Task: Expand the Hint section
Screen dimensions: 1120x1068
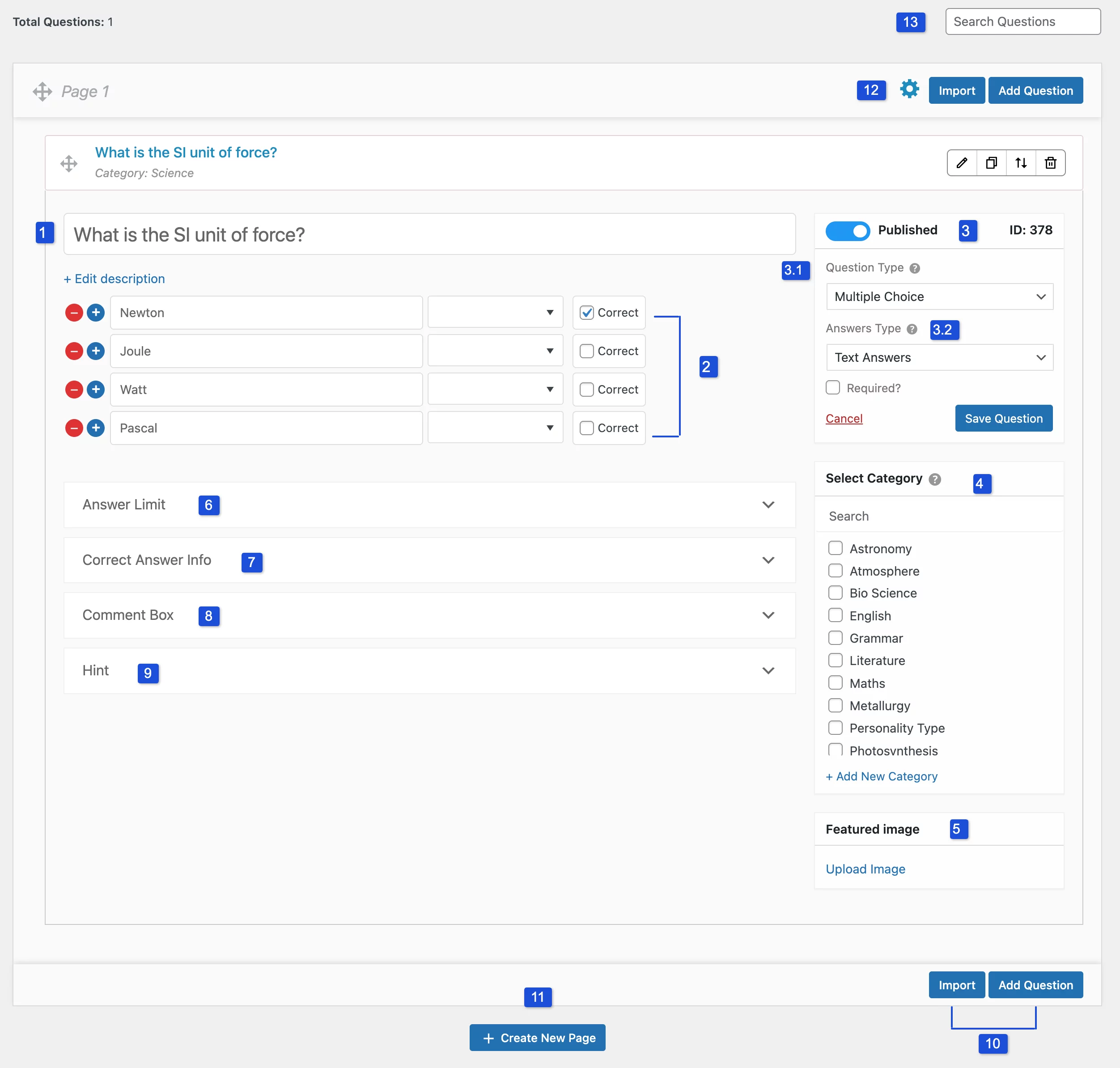Action: tap(768, 671)
